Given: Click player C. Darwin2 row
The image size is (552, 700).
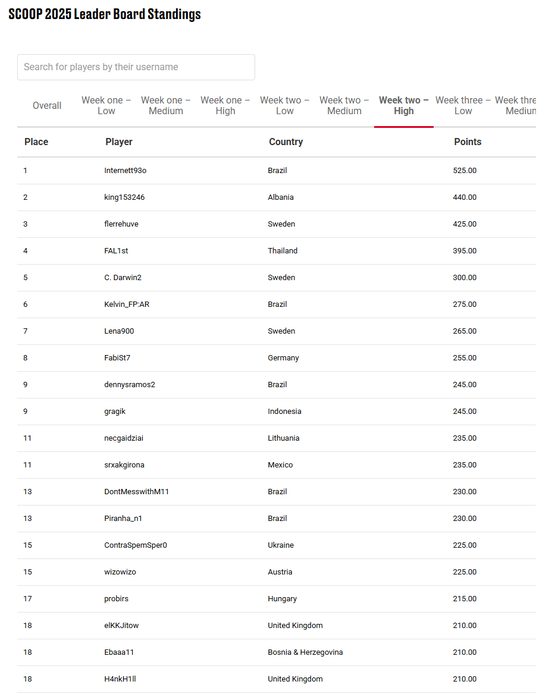Looking at the screenshot, I should click(x=276, y=278).
